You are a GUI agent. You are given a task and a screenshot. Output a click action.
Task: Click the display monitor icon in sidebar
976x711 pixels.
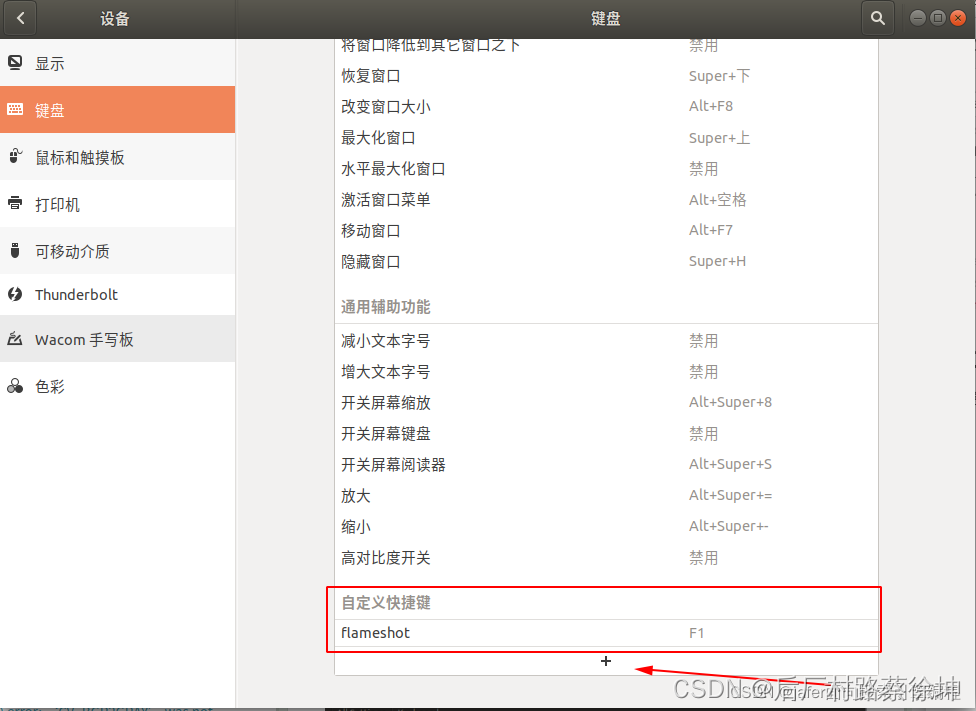pos(15,63)
